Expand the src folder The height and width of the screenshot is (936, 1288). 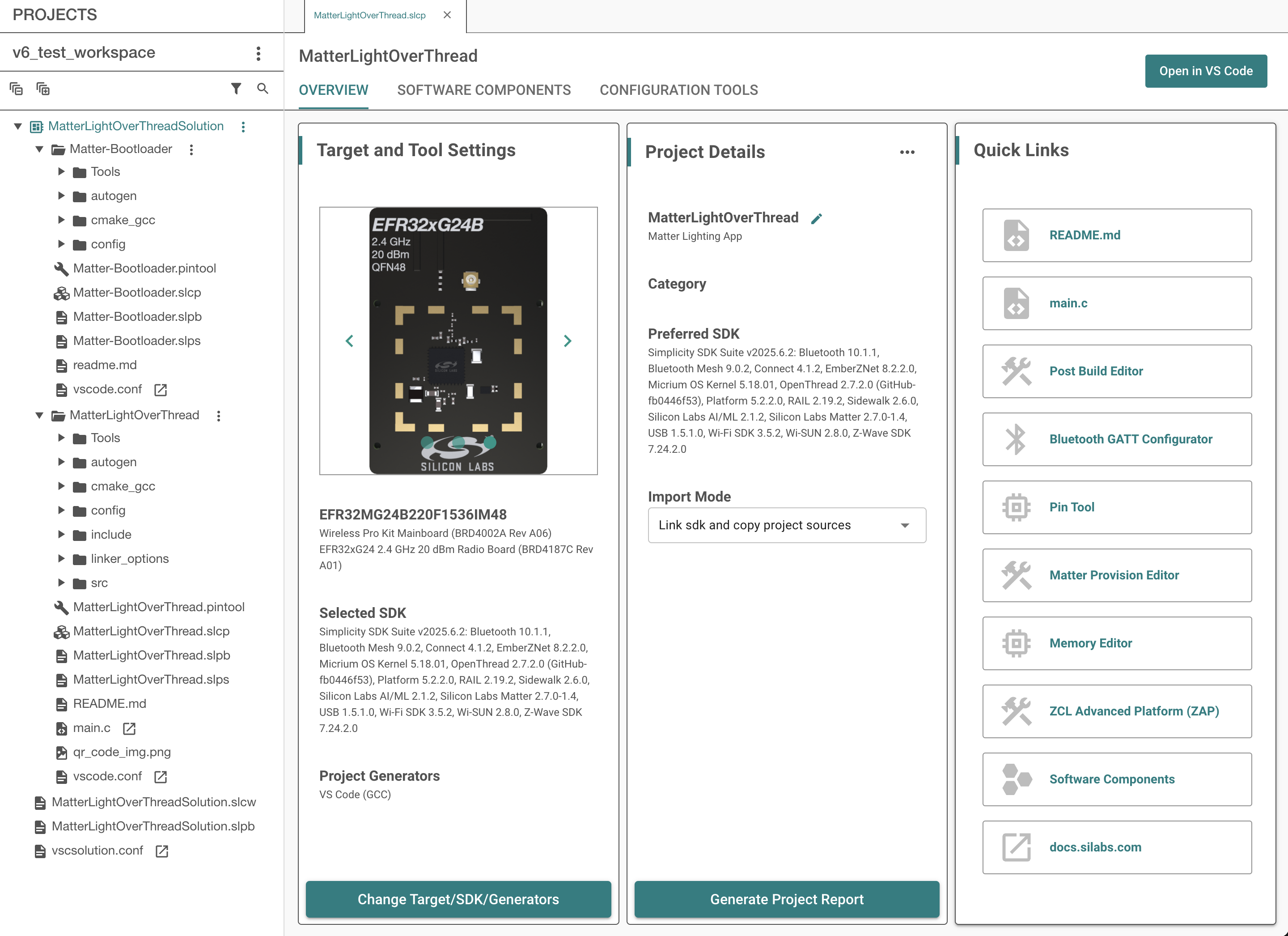[61, 583]
